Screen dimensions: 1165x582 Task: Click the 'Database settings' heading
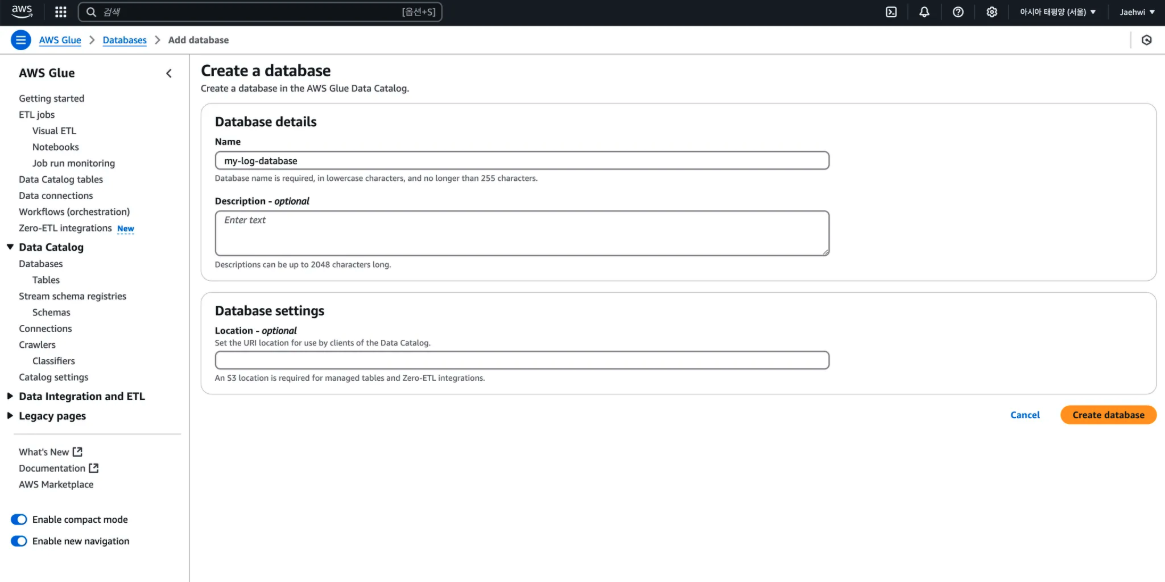(270, 311)
